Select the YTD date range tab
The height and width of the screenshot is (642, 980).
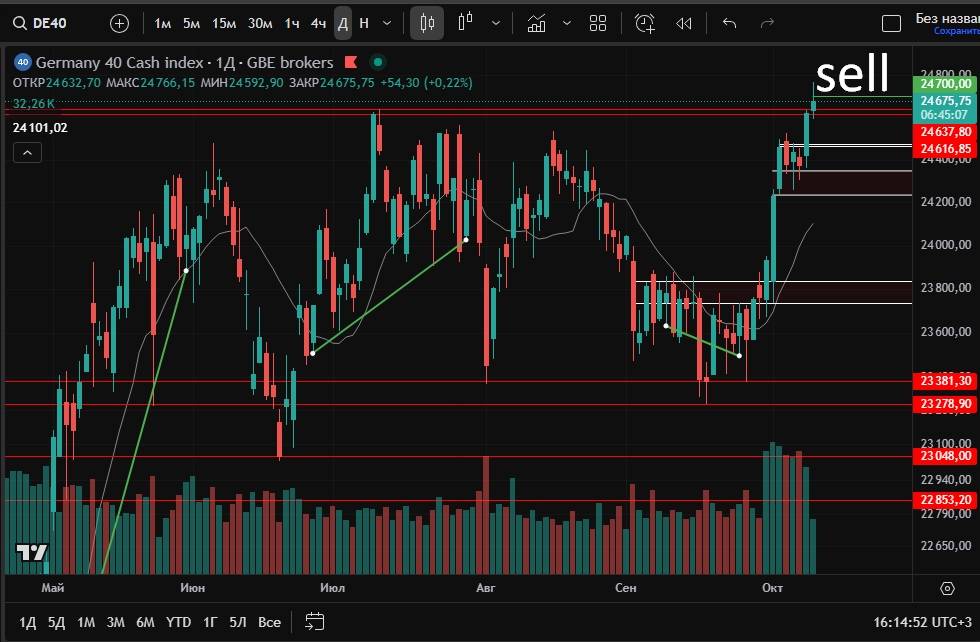tap(178, 622)
